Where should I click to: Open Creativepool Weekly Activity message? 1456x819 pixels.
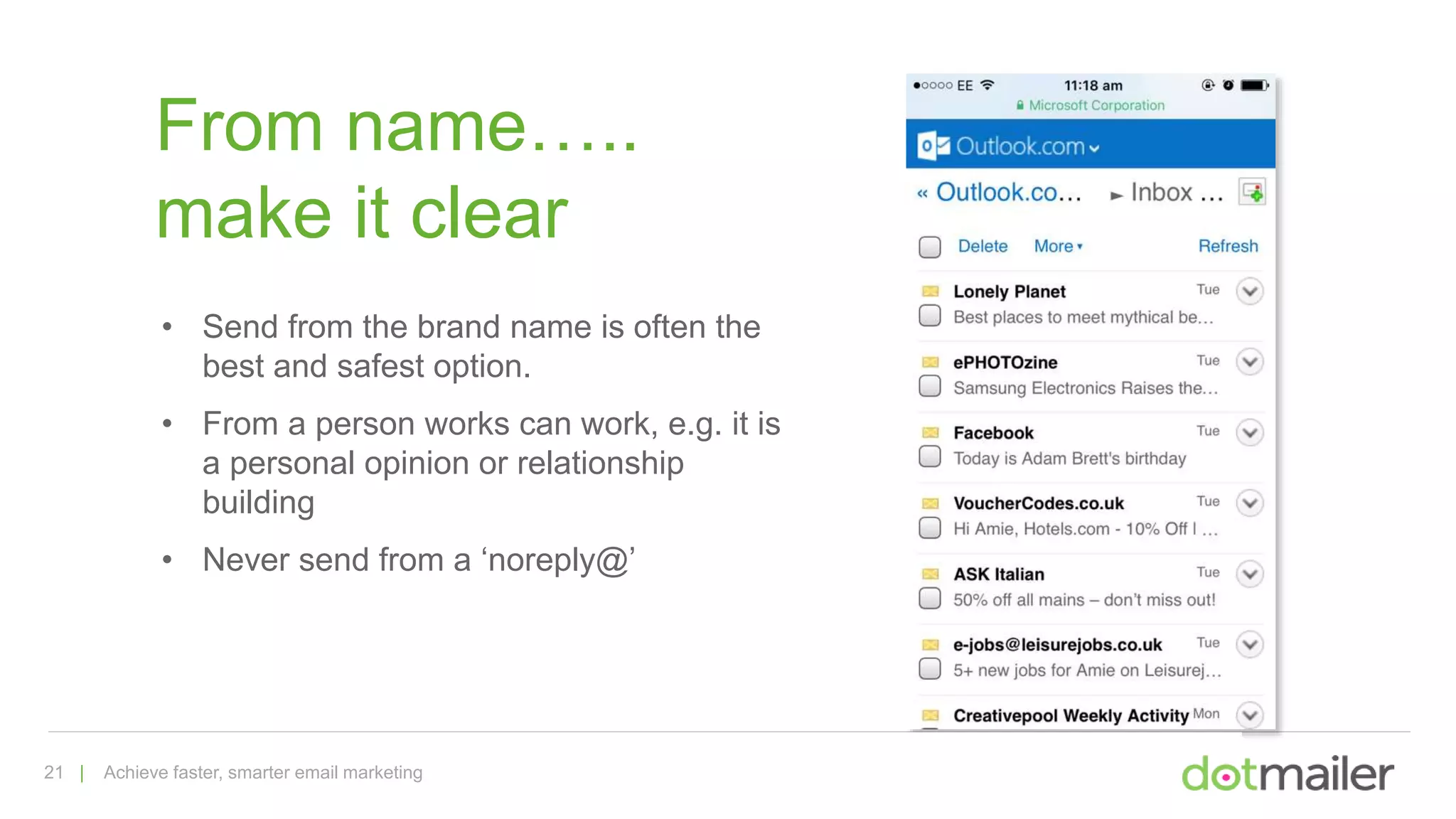(x=1071, y=715)
